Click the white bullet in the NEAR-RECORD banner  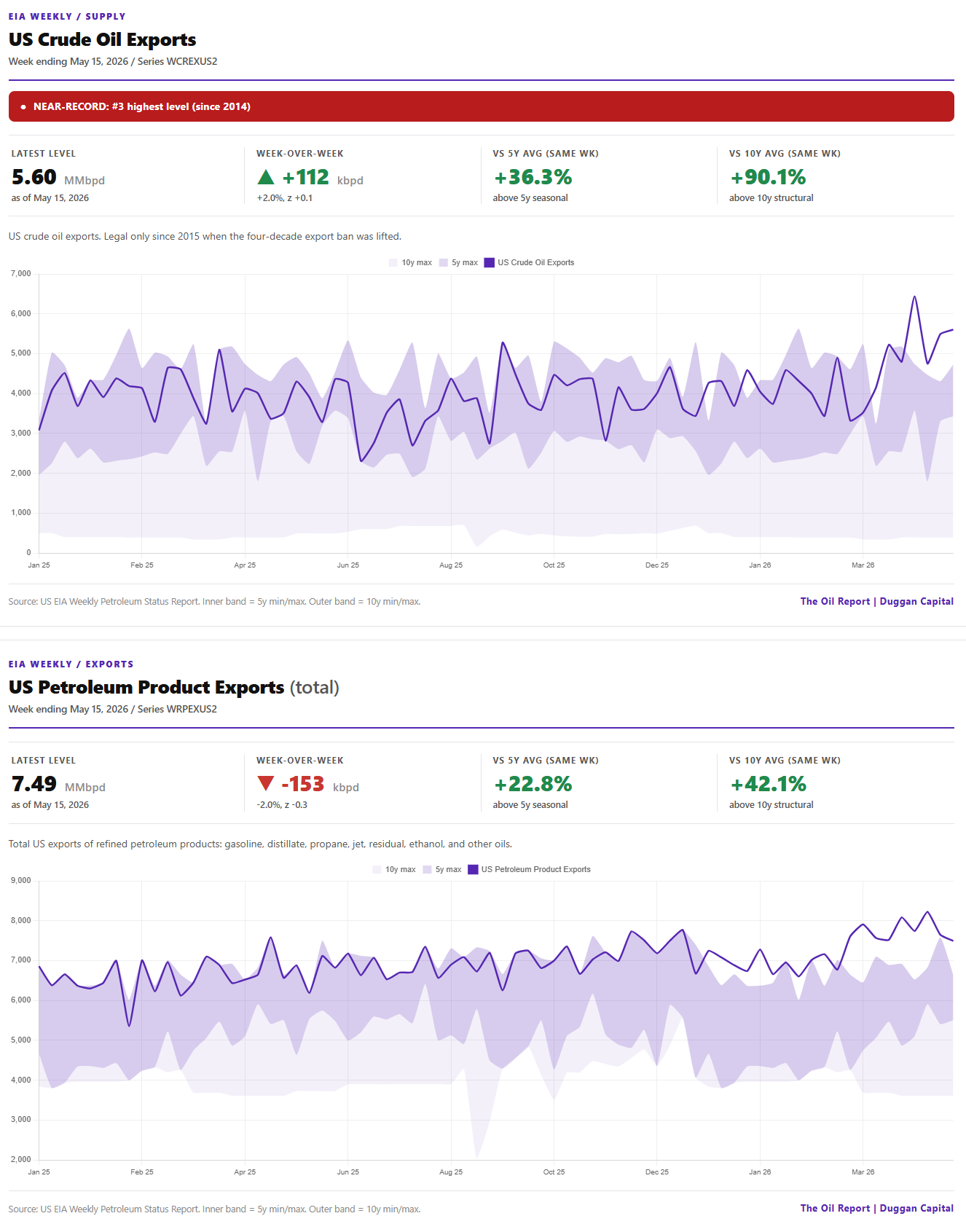tap(23, 107)
